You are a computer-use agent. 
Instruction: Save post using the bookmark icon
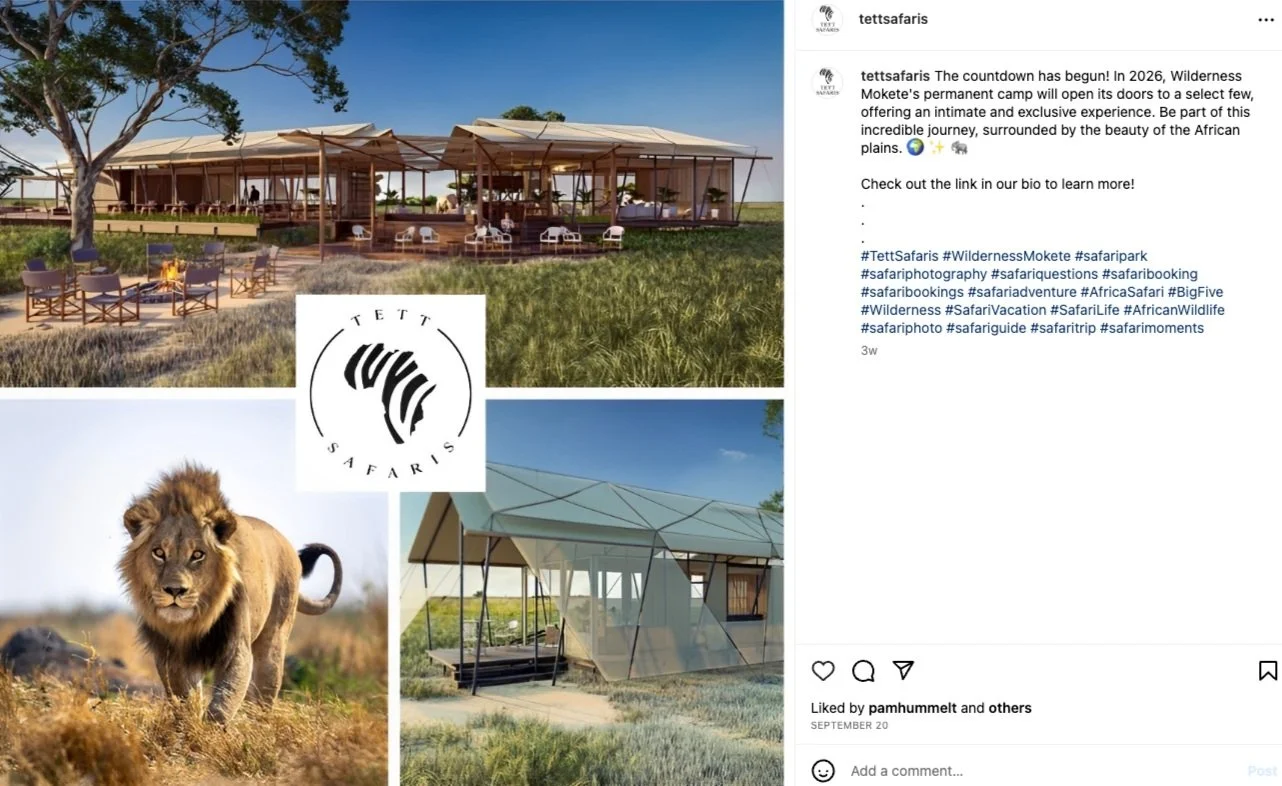(x=1267, y=671)
